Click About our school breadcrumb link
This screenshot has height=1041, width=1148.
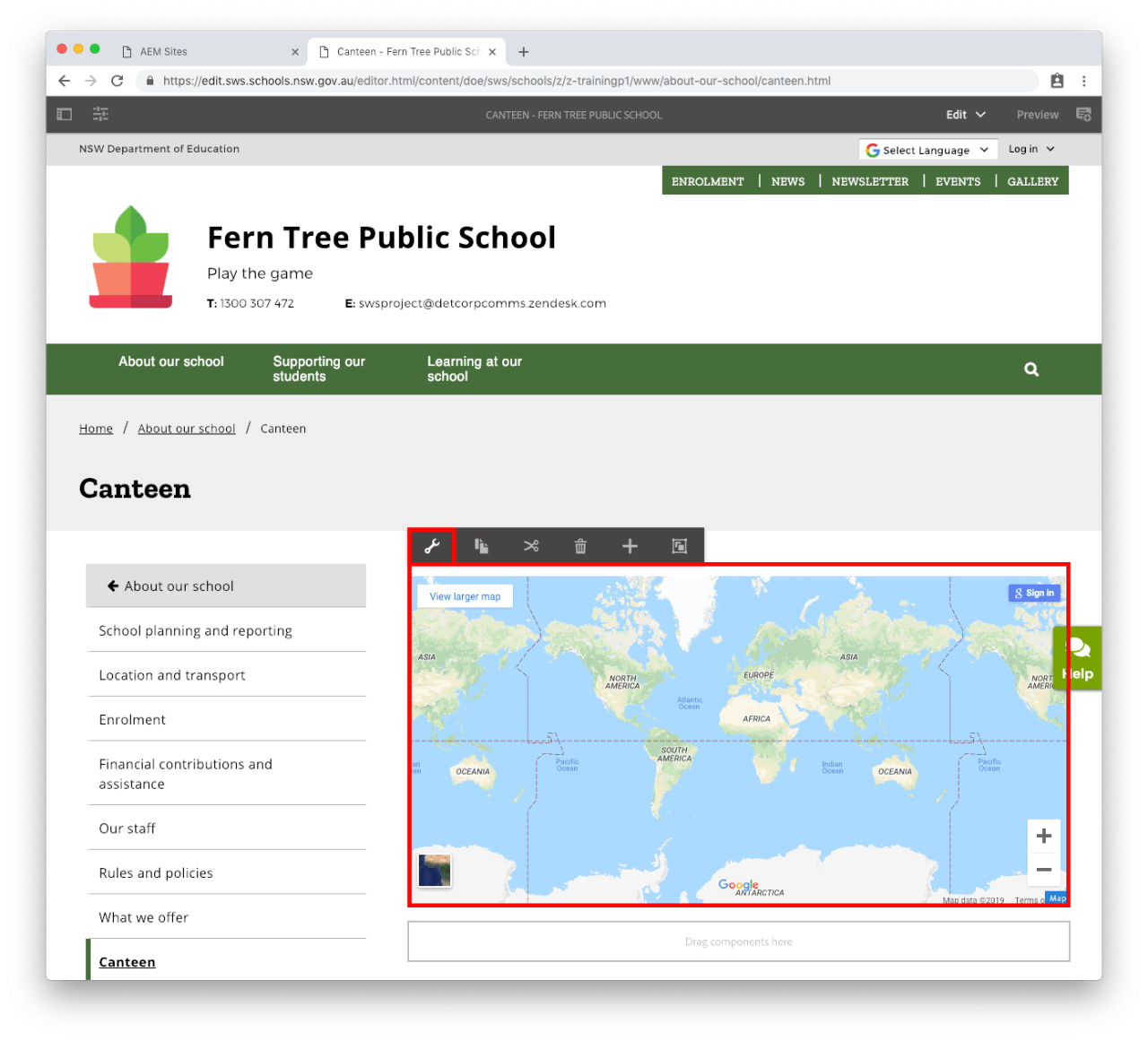(187, 429)
